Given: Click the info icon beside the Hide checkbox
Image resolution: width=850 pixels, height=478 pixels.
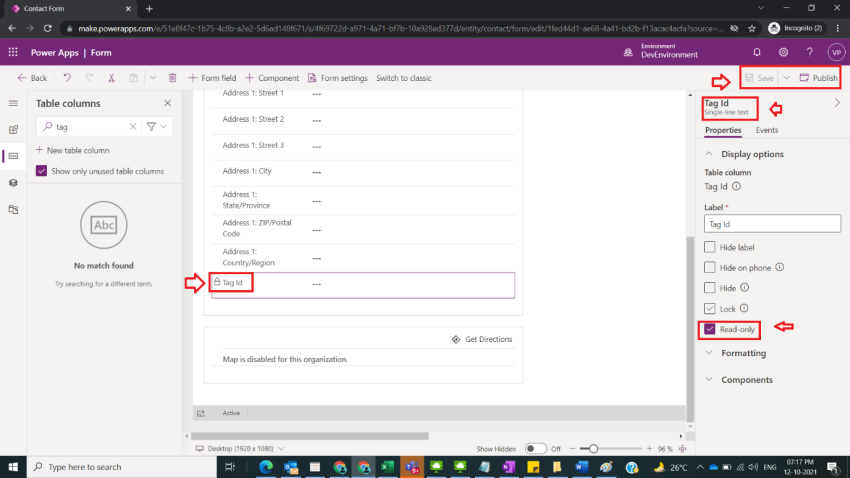Looking at the screenshot, I should pyautogui.click(x=745, y=288).
